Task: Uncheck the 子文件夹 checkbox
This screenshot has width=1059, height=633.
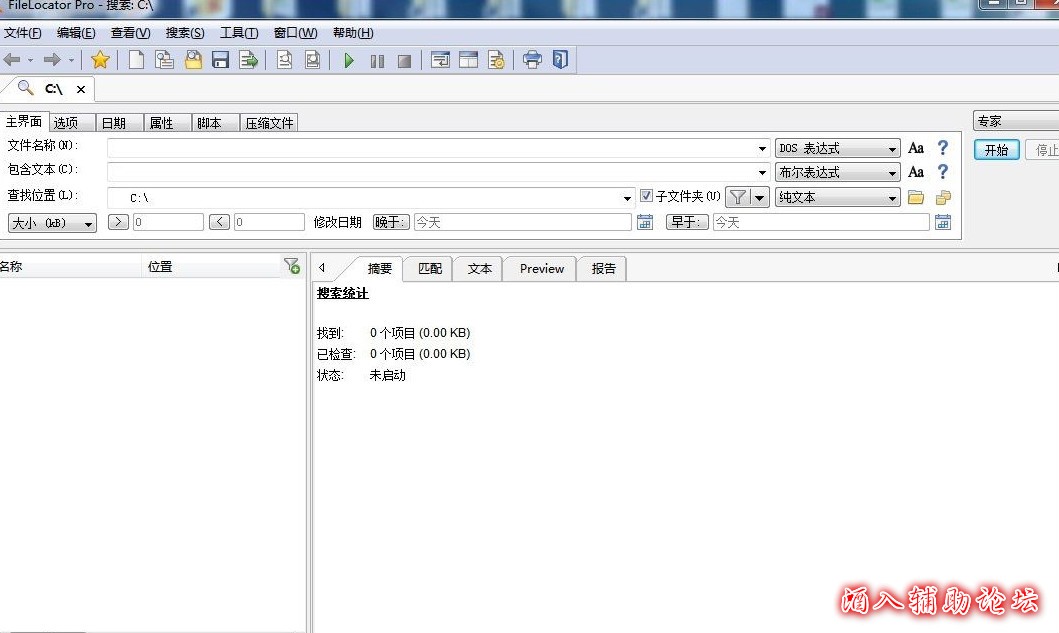Action: pyautogui.click(x=647, y=197)
